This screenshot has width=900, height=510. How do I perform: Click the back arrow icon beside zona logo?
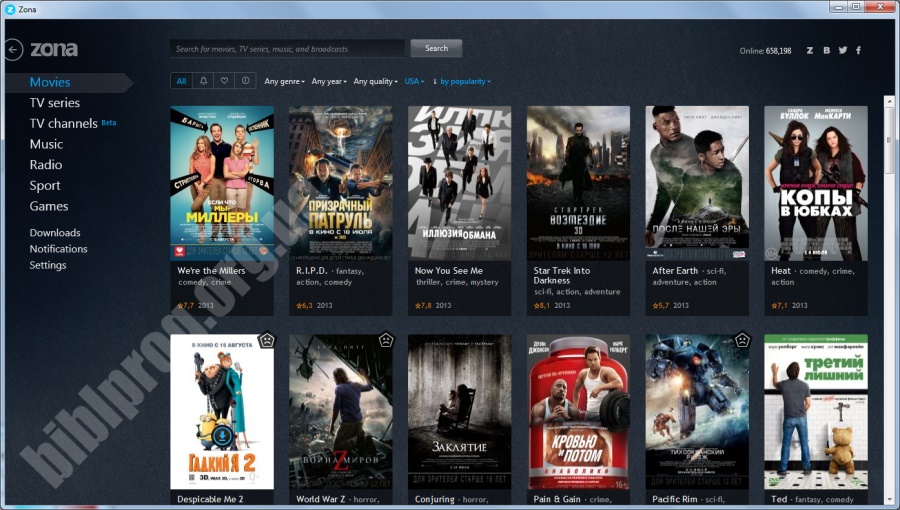click(14, 50)
